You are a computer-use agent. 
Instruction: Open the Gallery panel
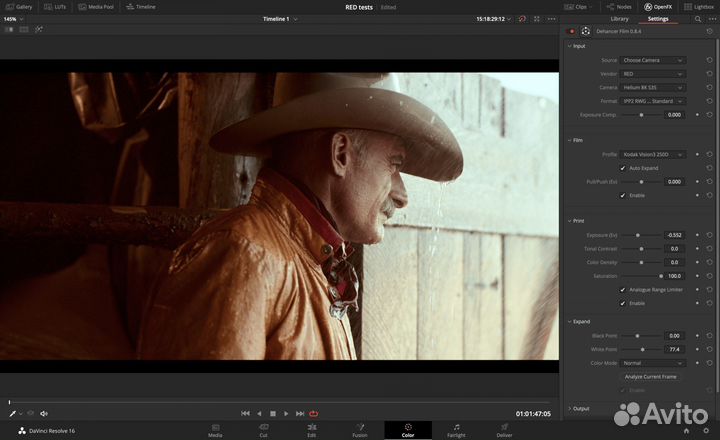tap(19, 7)
